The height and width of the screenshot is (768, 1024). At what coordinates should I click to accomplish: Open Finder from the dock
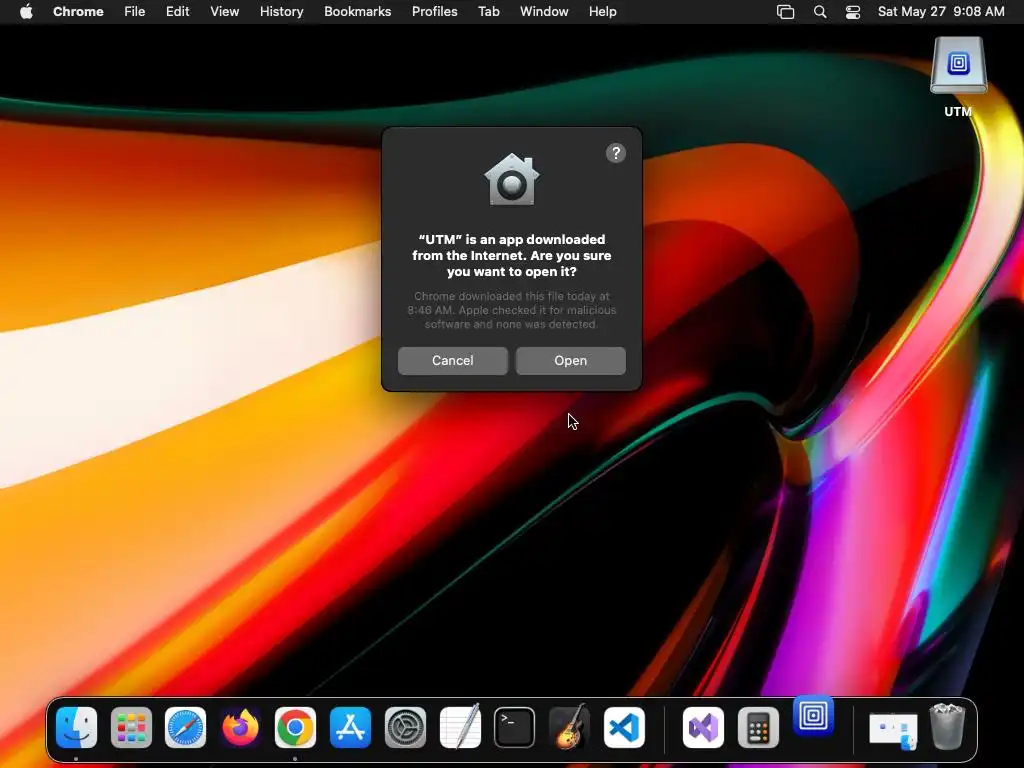(76, 727)
